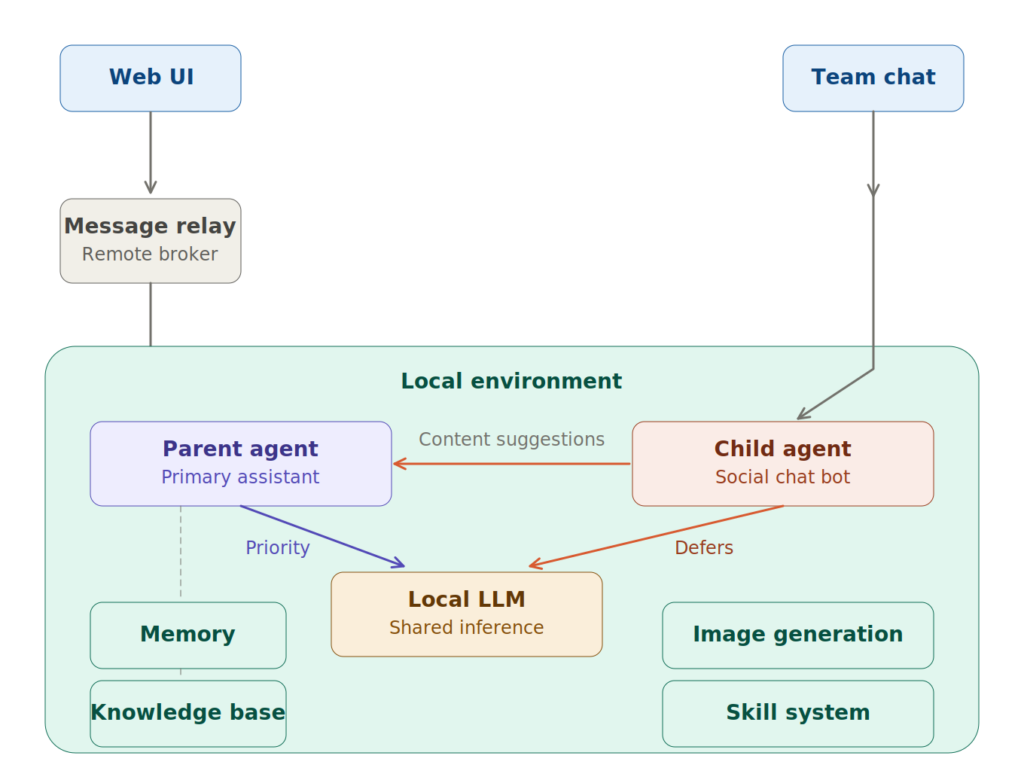Select the Shared inference subtitle text

466,628
